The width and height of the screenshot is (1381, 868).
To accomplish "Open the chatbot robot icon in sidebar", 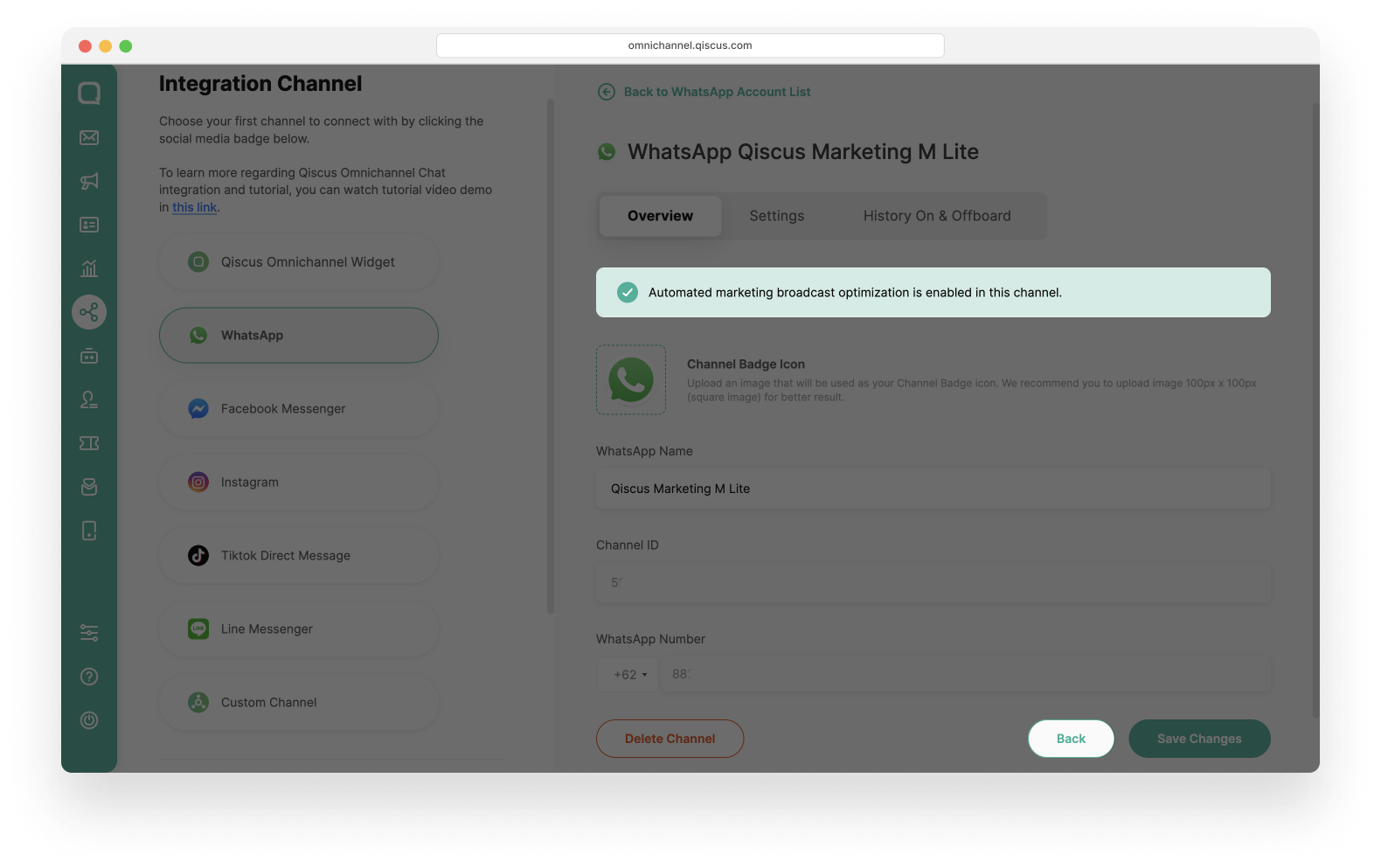I will coord(89,356).
